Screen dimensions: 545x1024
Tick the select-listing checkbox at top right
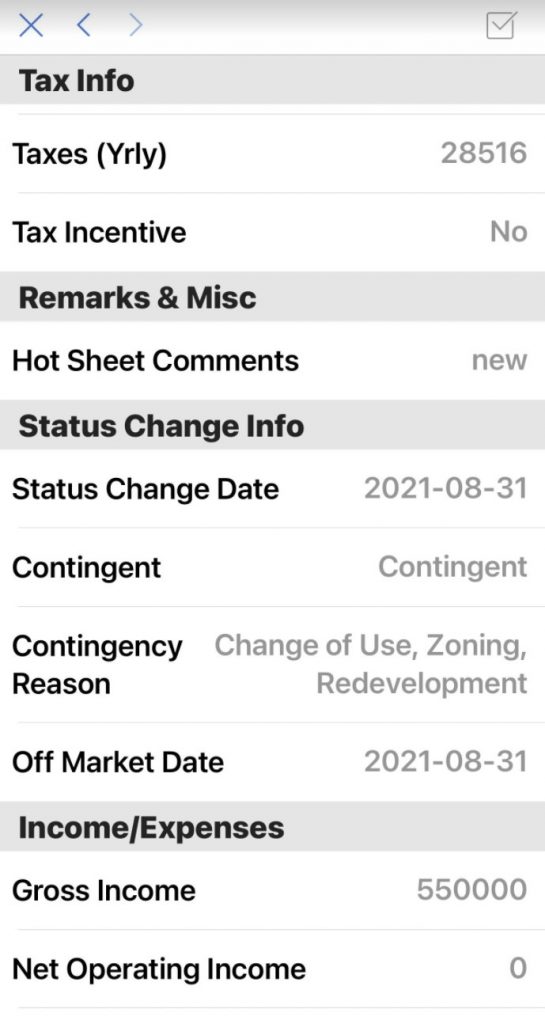point(502,25)
